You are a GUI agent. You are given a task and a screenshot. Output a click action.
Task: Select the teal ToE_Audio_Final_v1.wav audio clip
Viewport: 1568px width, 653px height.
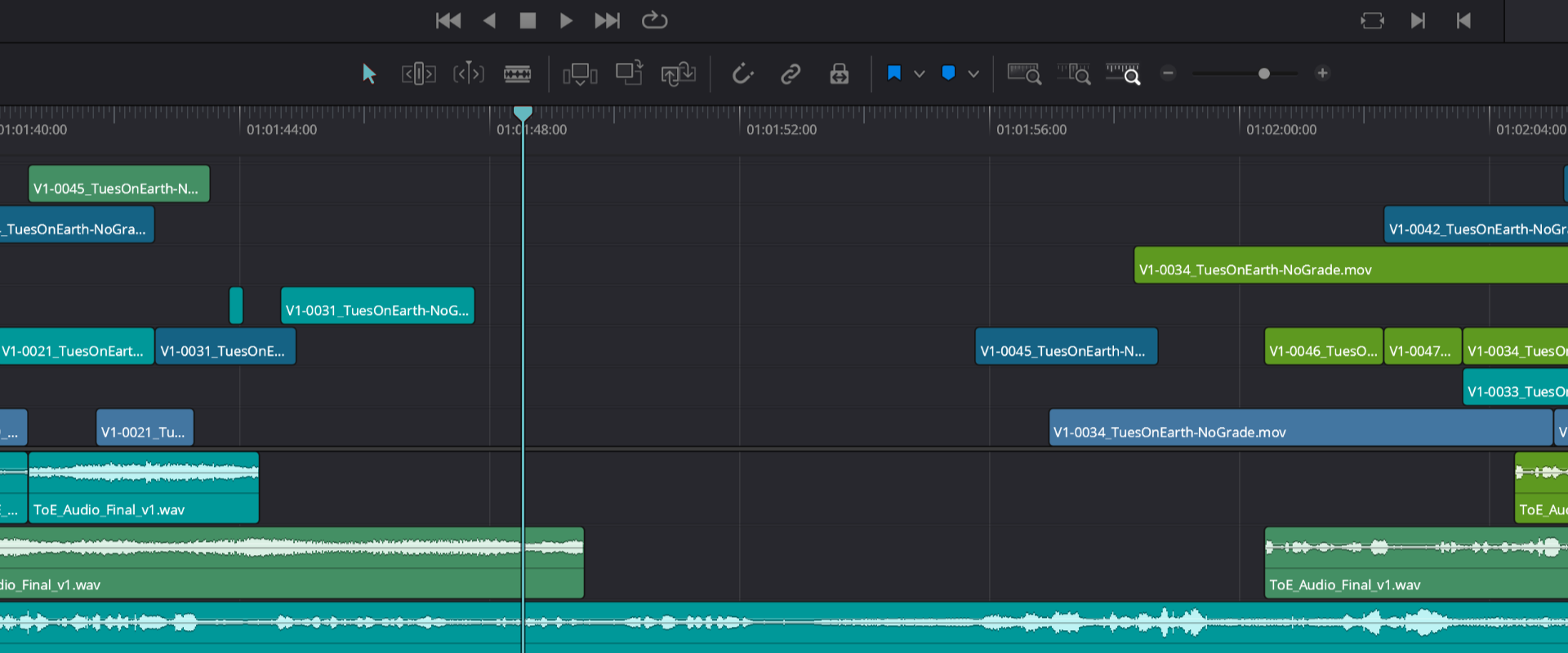144,488
